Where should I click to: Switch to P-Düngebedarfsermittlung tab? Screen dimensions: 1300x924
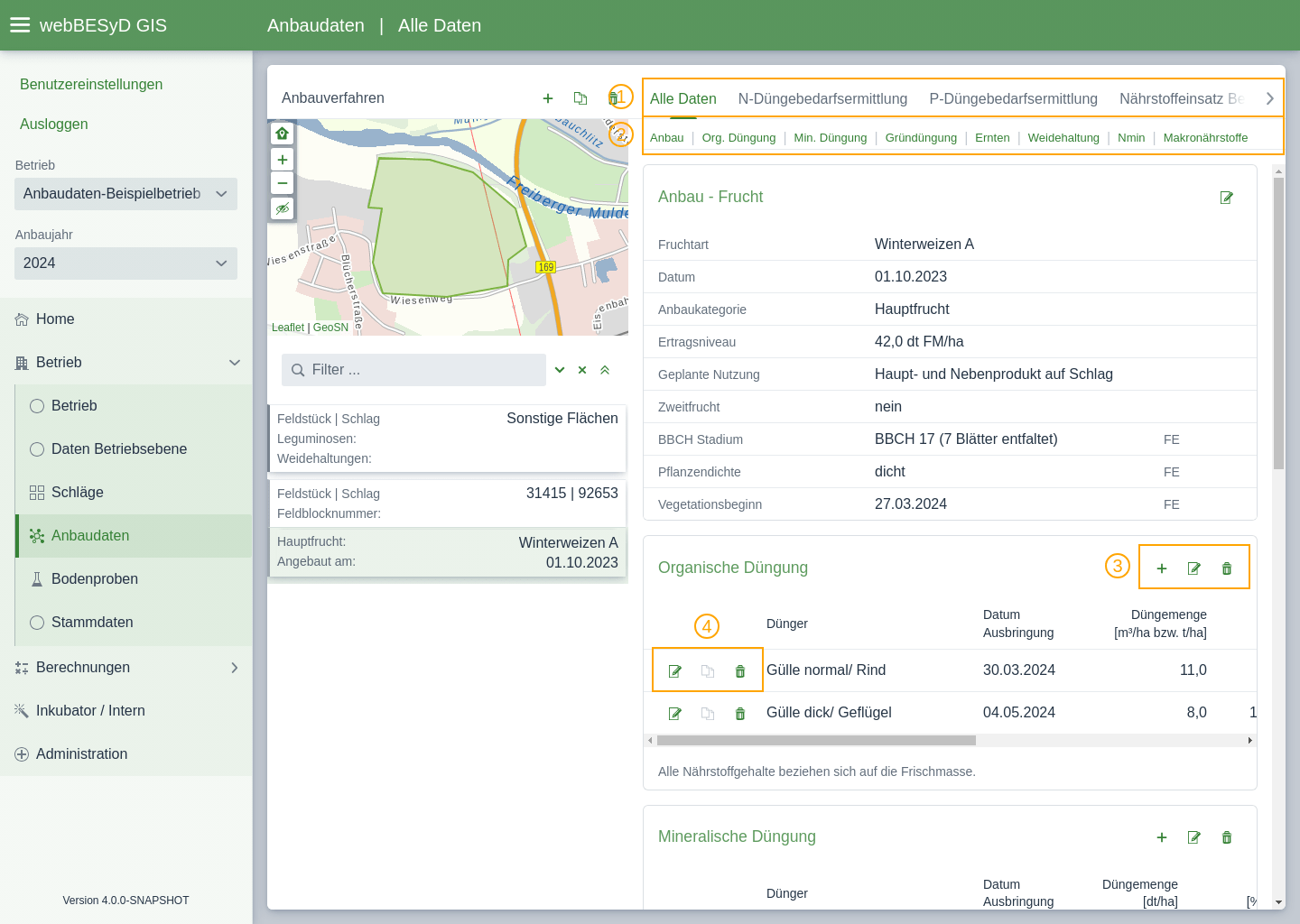[1013, 99]
